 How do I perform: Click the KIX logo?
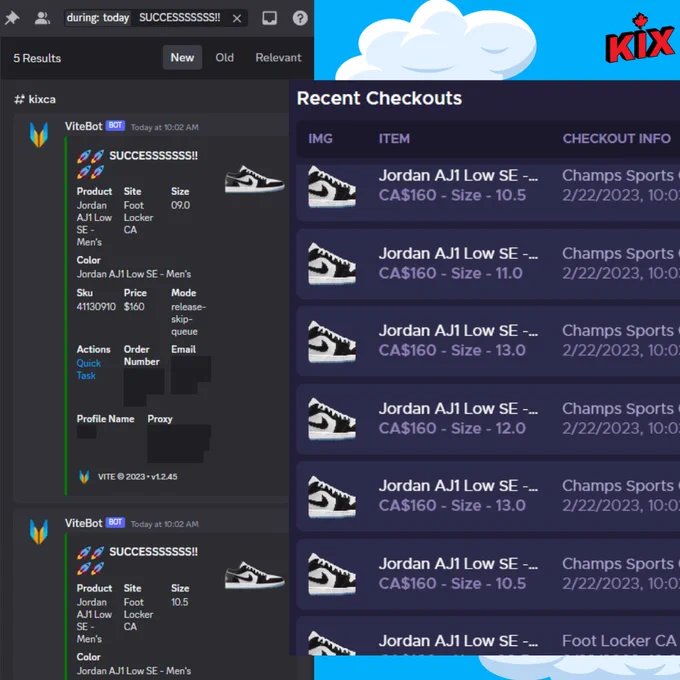coord(640,38)
